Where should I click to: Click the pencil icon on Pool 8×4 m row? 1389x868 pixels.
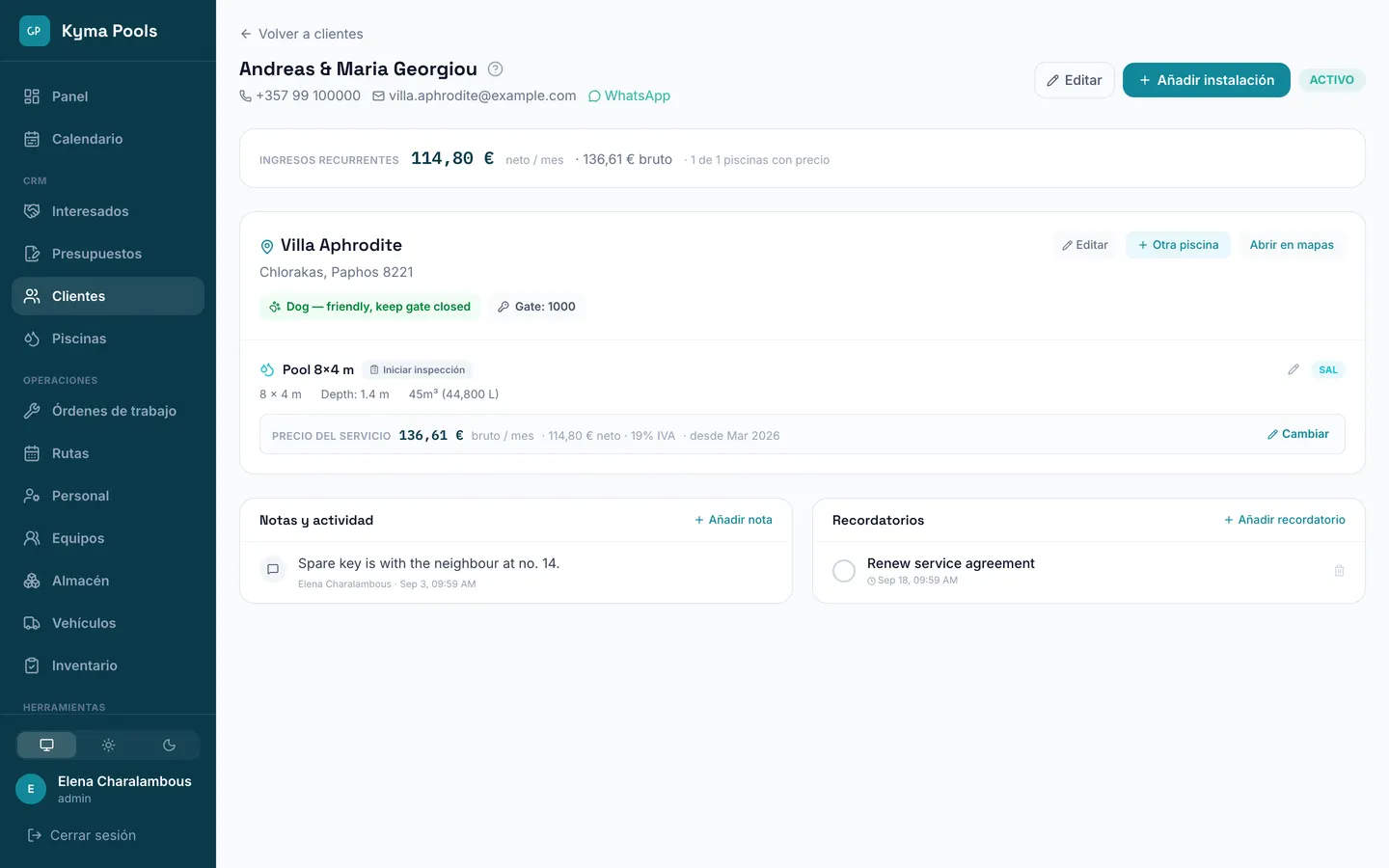point(1294,369)
